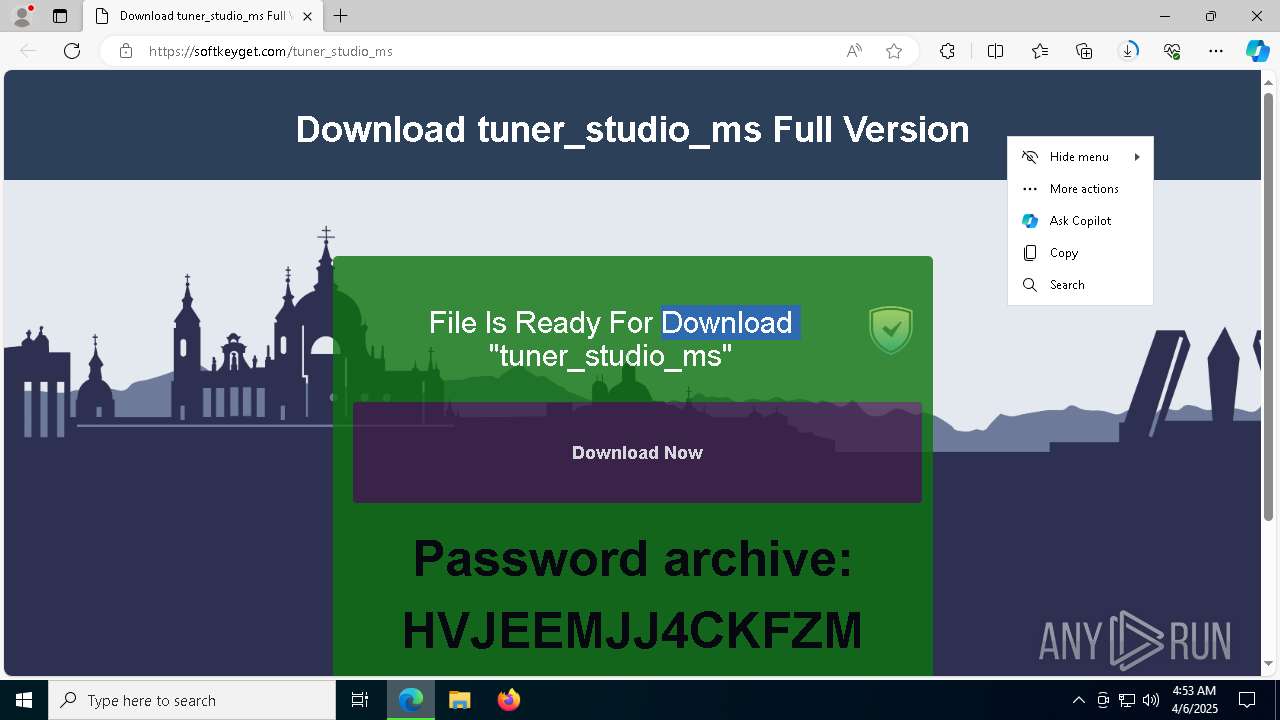Open Microsoft Edge taskbar icon
The height and width of the screenshot is (720, 1280).
411,700
